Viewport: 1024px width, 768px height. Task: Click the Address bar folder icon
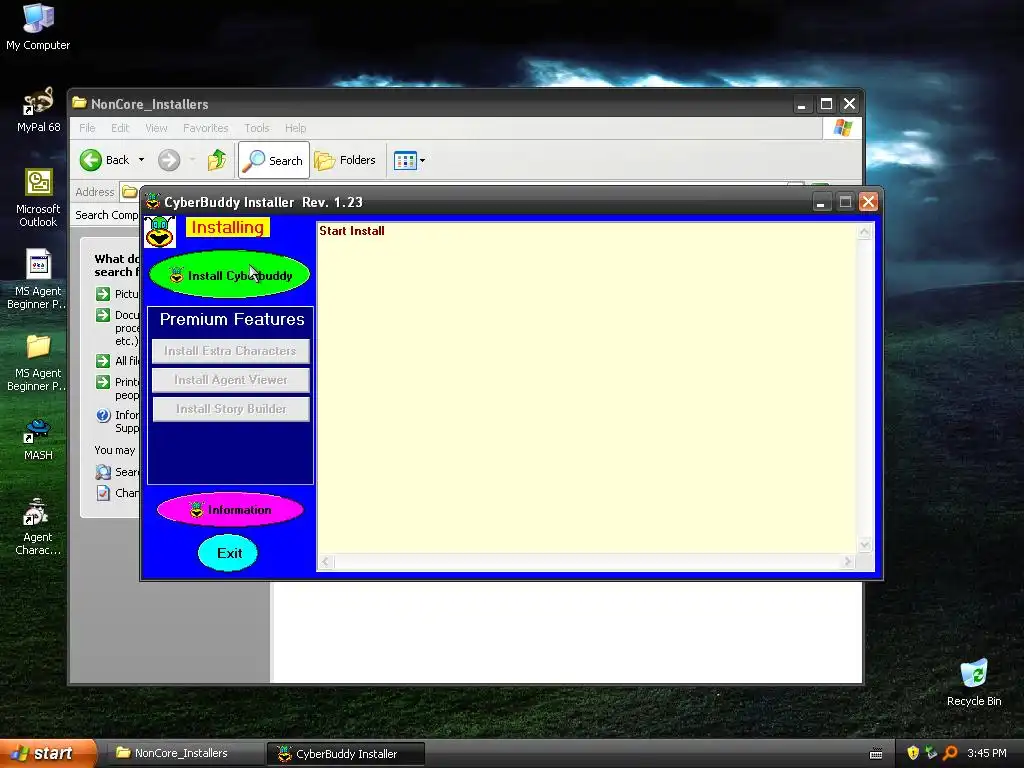pyautogui.click(x=129, y=192)
